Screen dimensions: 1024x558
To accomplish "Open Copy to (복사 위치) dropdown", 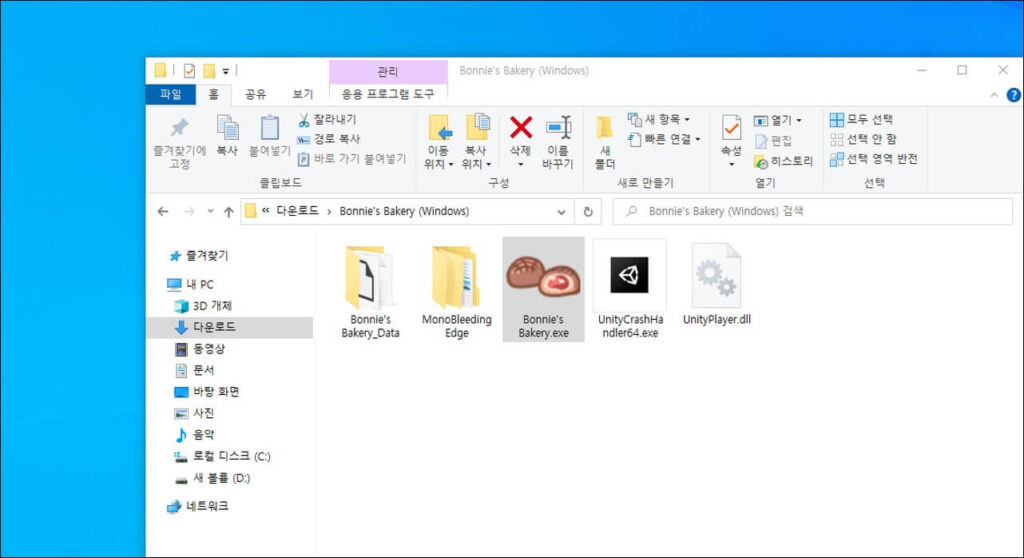I will coord(476,142).
